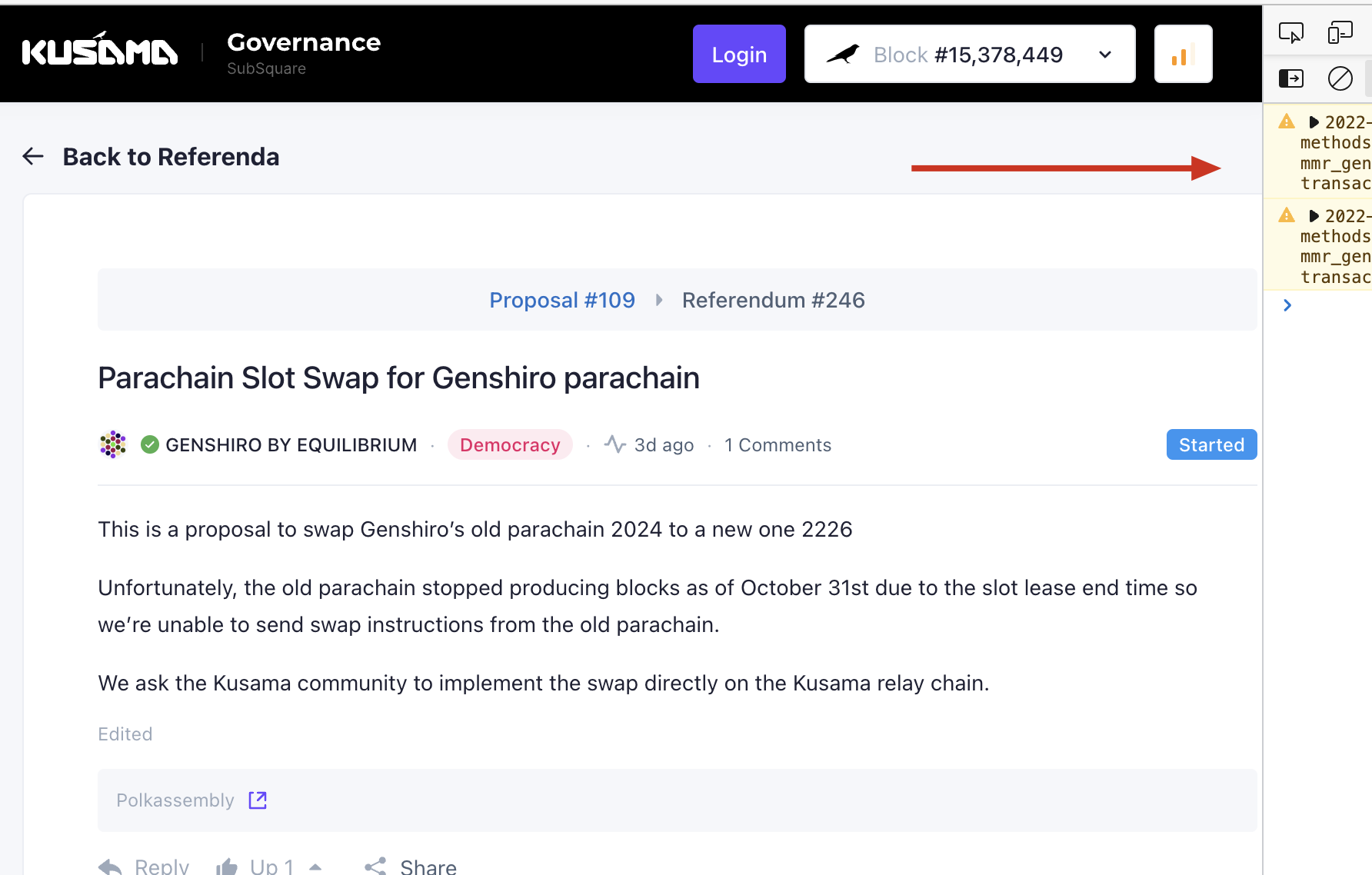This screenshot has width=1372, height=875.
Task: Open the DevTools dock side panel icon
Action: coord(1291,77)
